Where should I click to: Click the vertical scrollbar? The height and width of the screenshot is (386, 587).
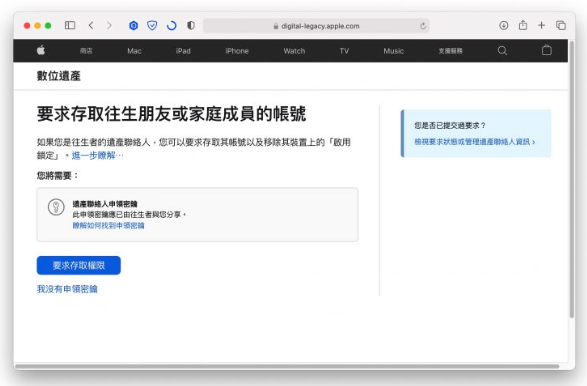pos(572,180)
